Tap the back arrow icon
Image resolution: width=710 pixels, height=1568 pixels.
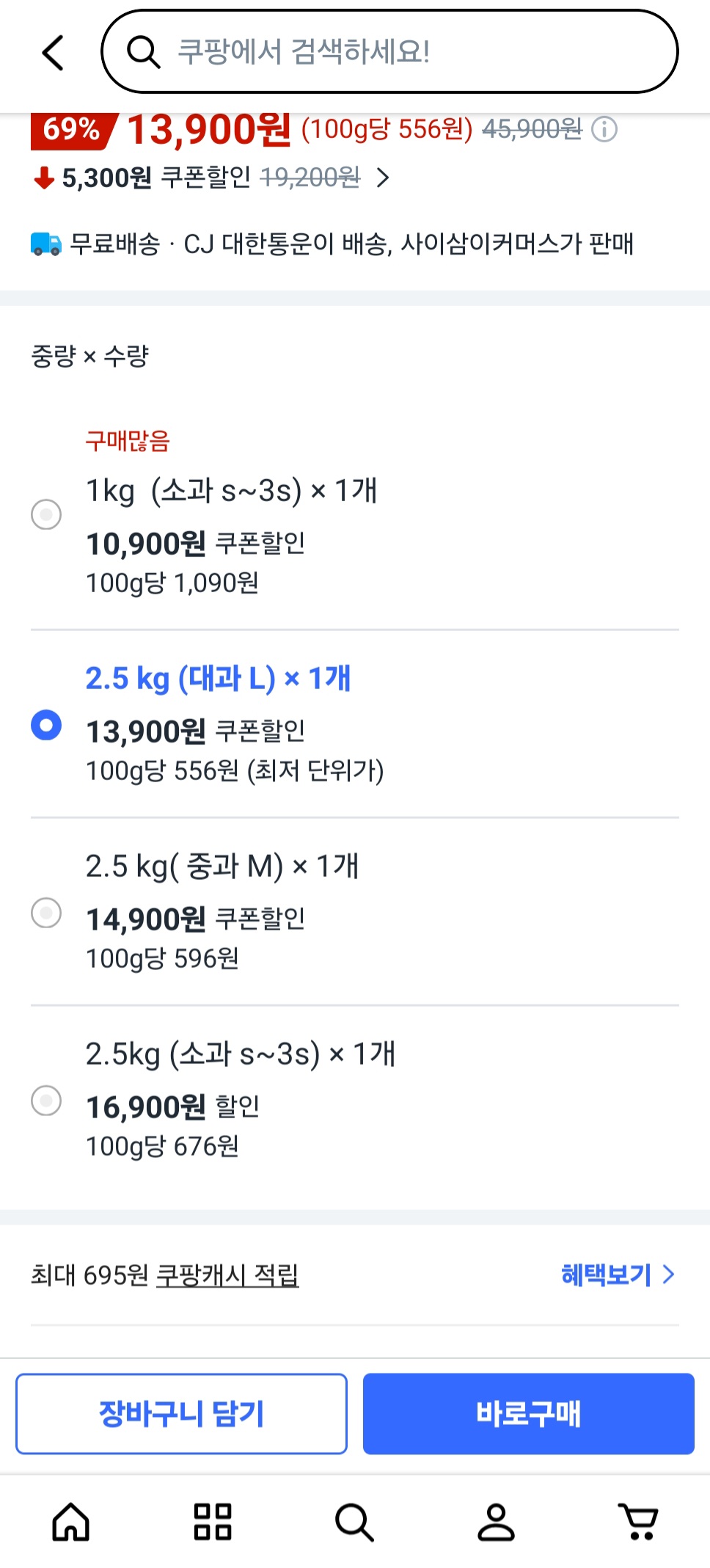click(x=53, y=53)
